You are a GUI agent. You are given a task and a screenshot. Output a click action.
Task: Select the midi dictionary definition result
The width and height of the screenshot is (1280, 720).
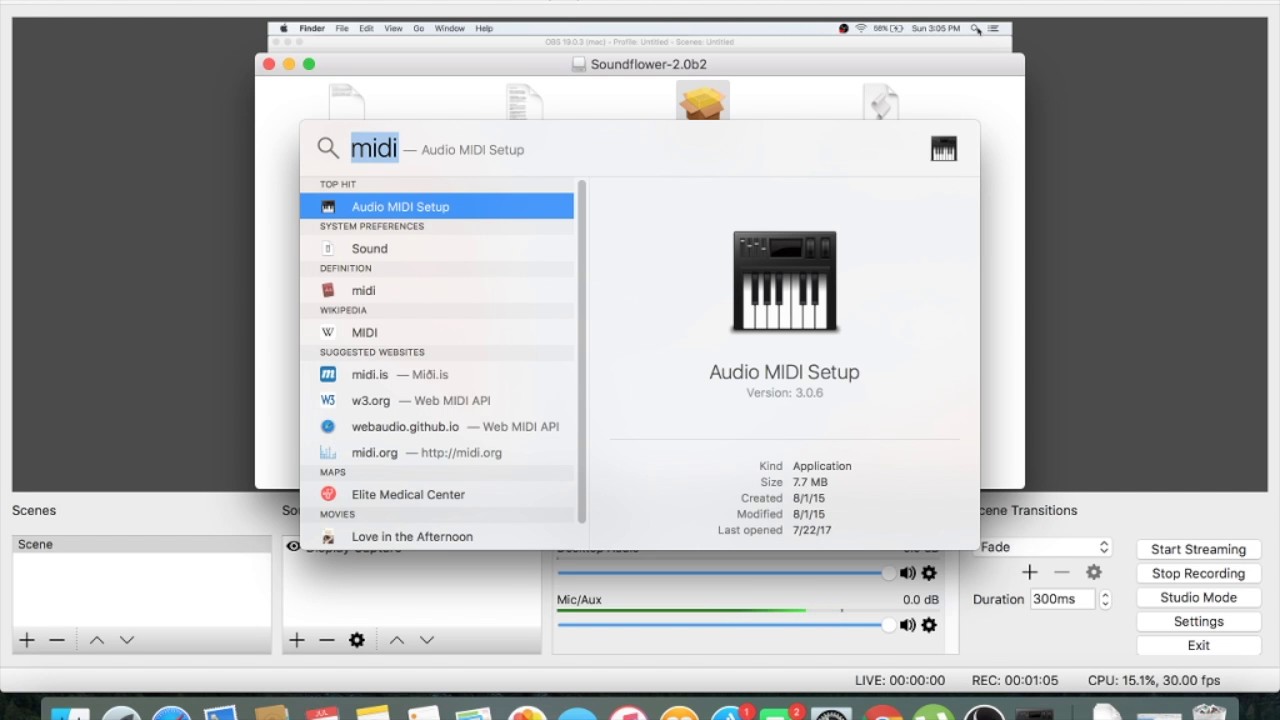(437, 290)
